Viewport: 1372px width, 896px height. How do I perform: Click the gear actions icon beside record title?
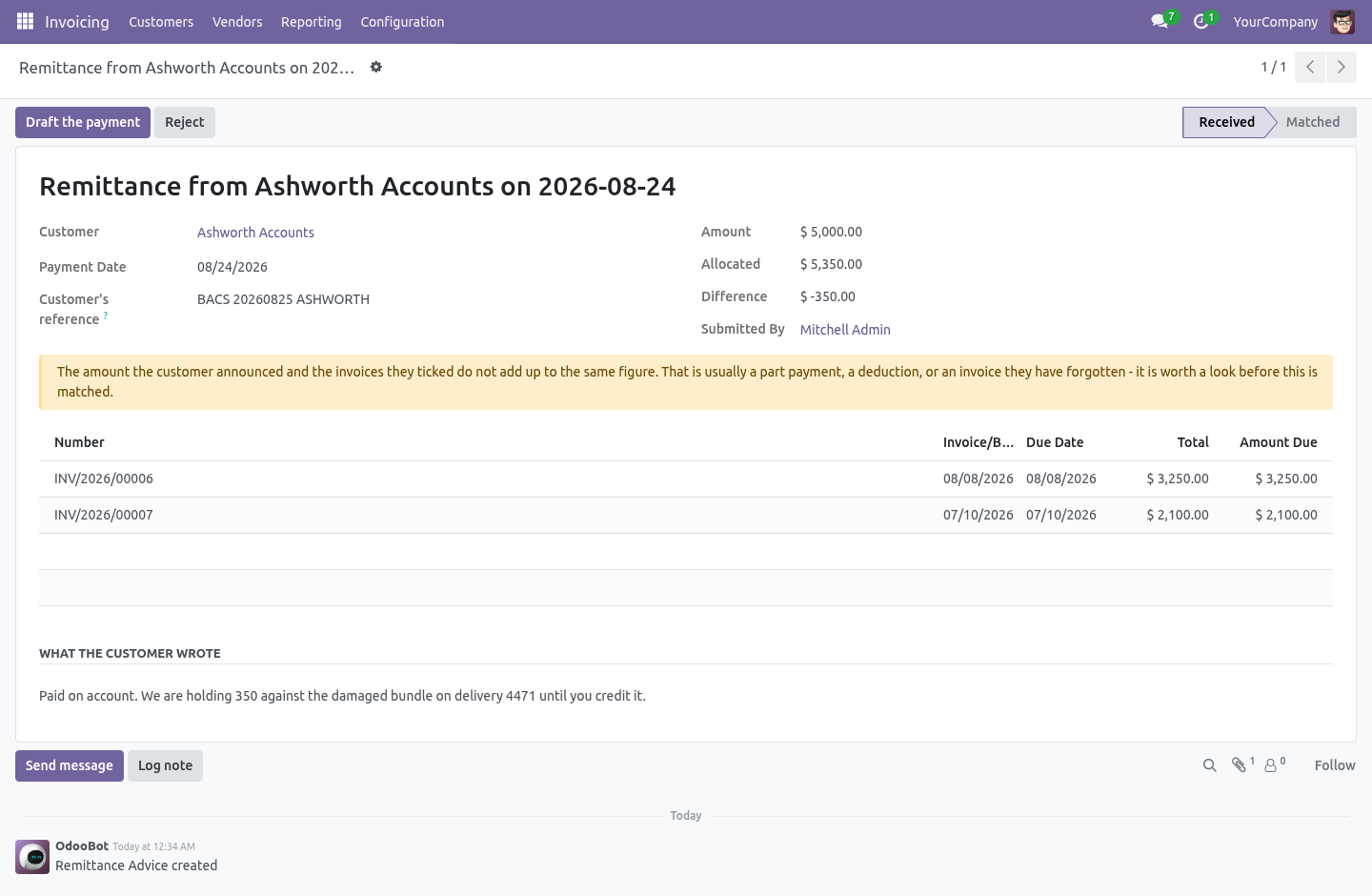(376, 67)
